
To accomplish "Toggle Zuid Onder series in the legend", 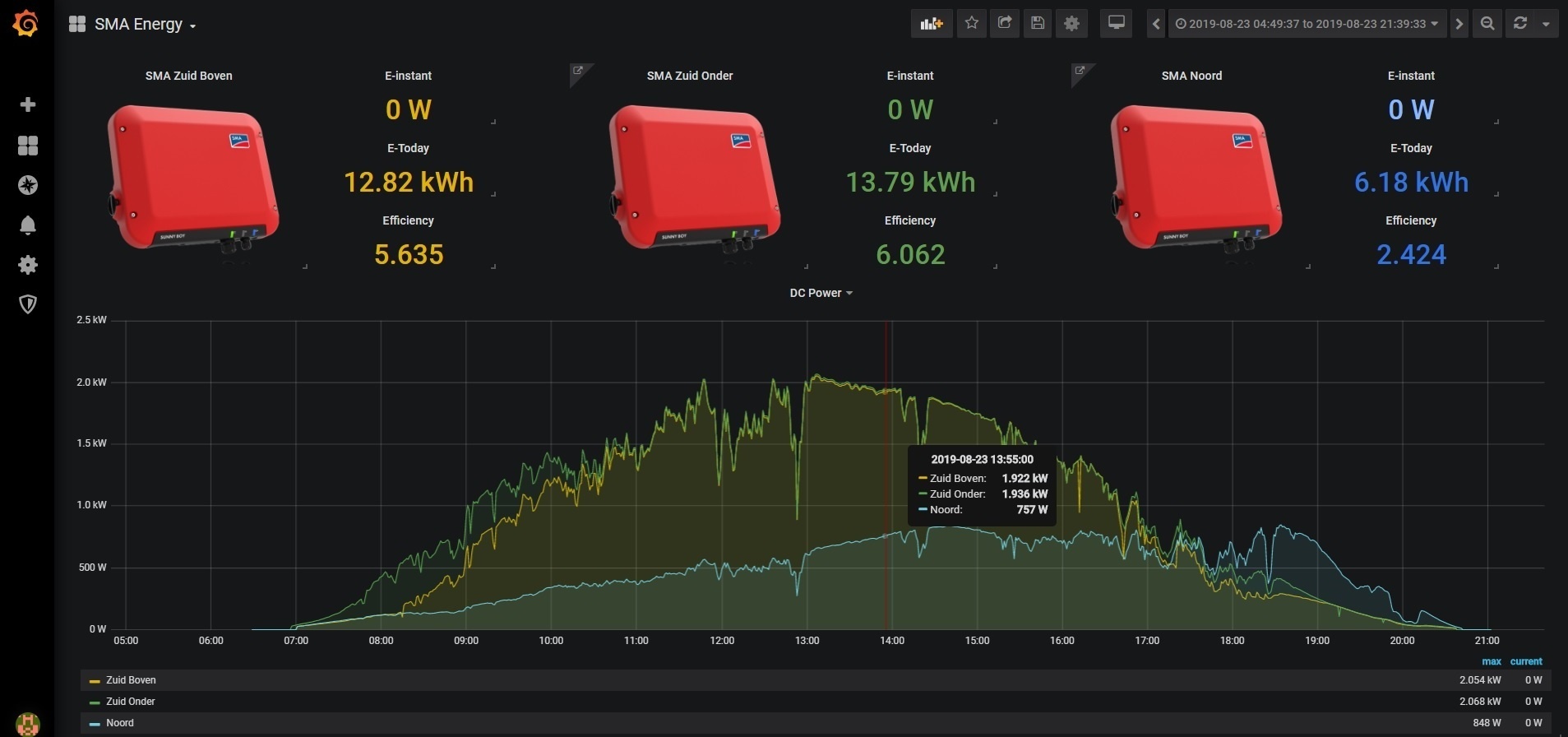I will (x=131, y=702).
